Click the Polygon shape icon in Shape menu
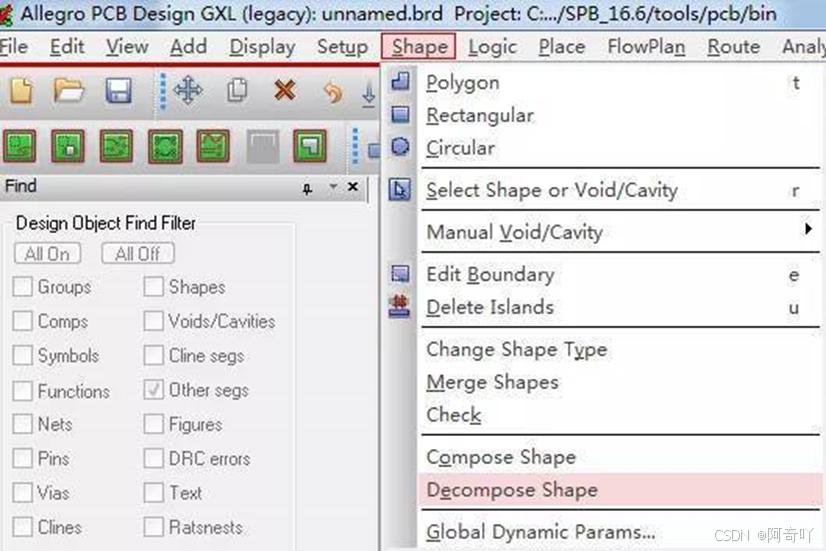This screenshot has width=826, height=551. coord(400,81)
